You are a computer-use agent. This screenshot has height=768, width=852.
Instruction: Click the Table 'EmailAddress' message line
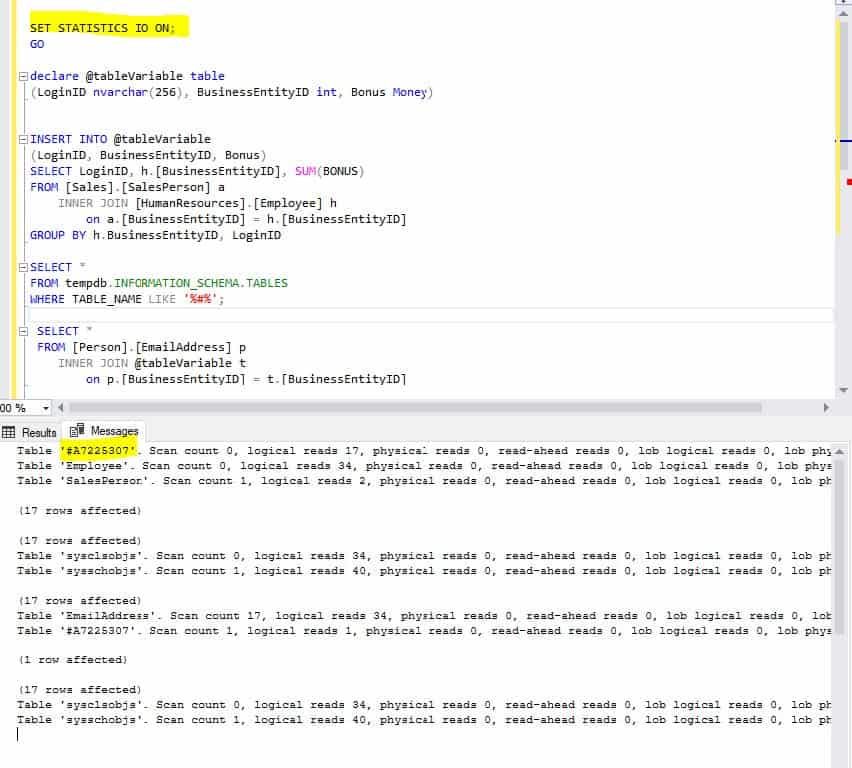coord(424,616)
